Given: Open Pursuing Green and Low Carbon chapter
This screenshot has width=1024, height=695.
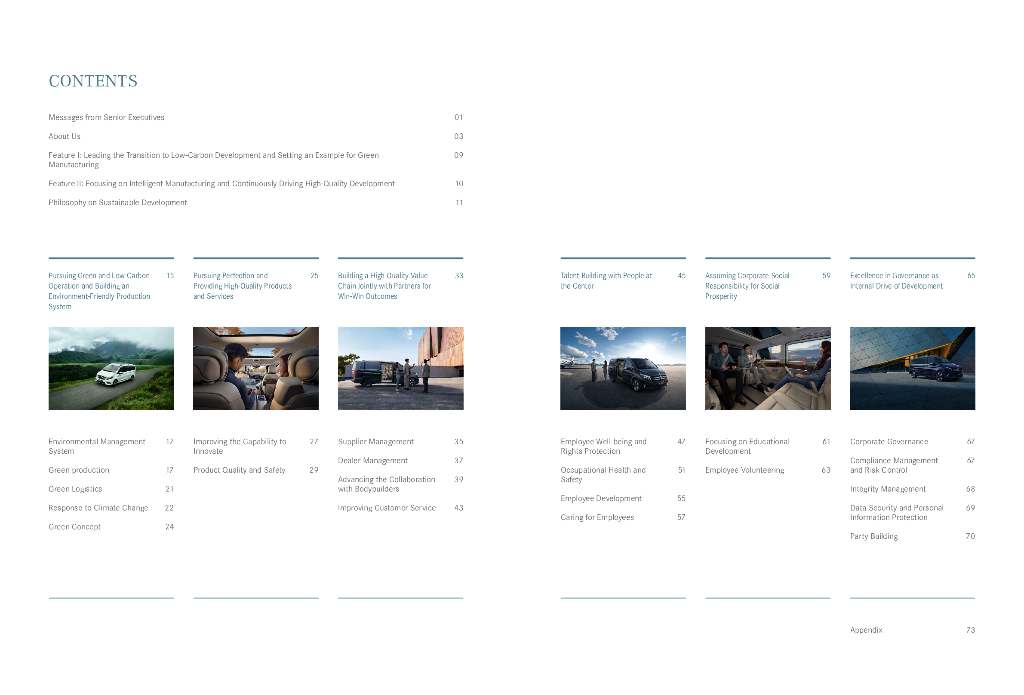Looking at the screenshot, I should tap(99, 291).
